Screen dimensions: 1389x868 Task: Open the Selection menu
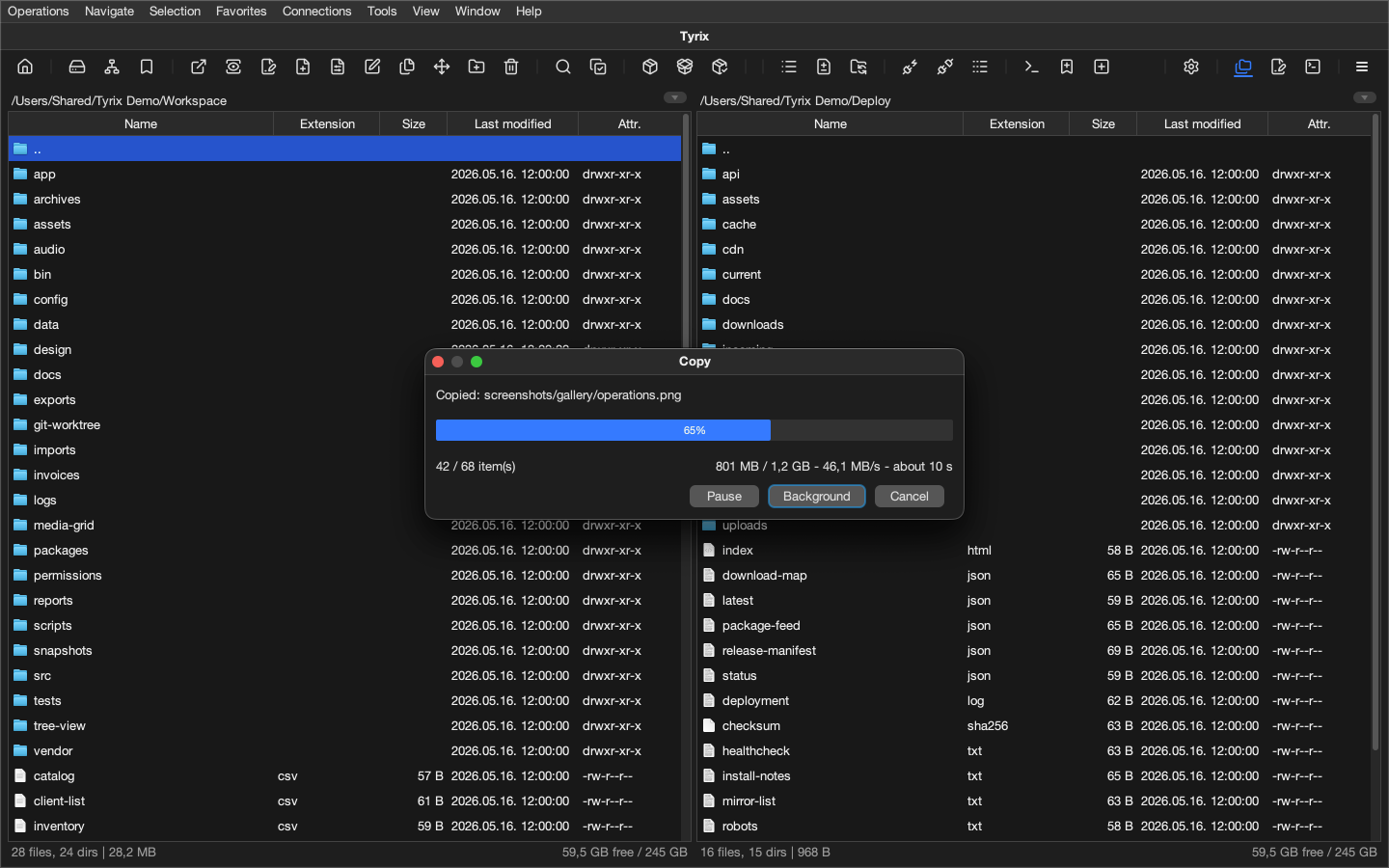(175, 11)
